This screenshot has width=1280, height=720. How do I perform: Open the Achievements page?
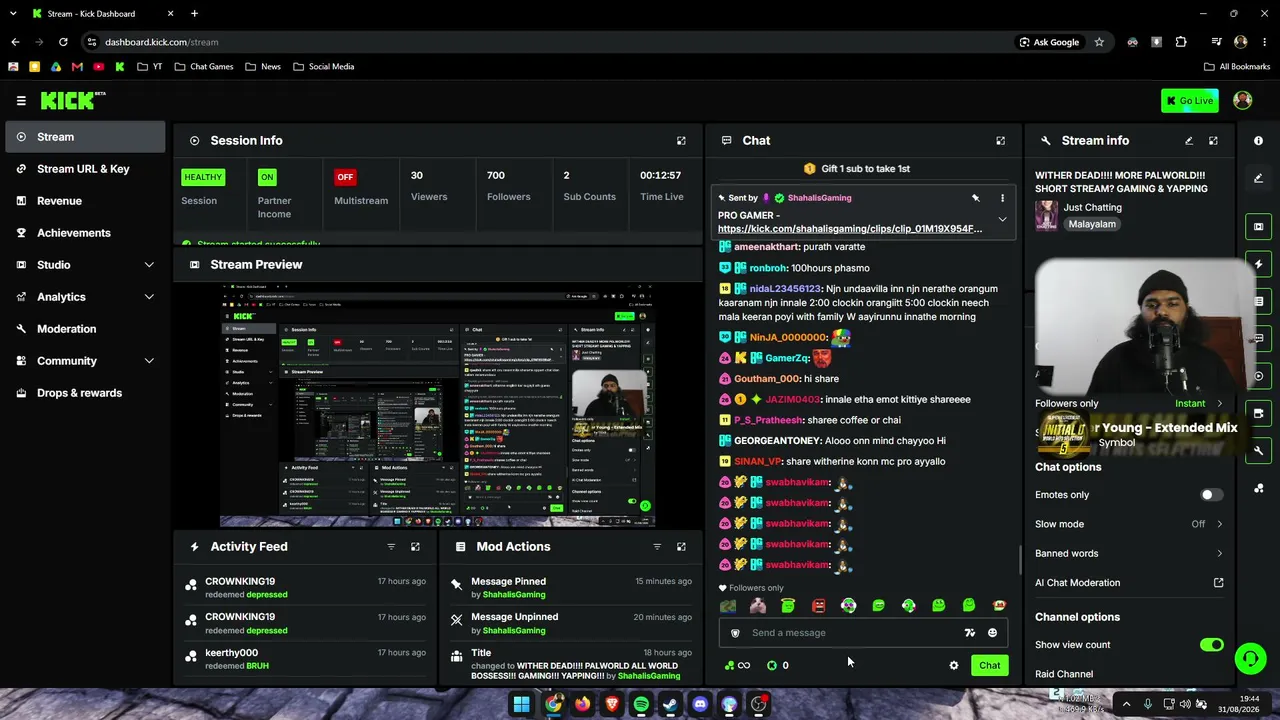click(x=86, y=233)
